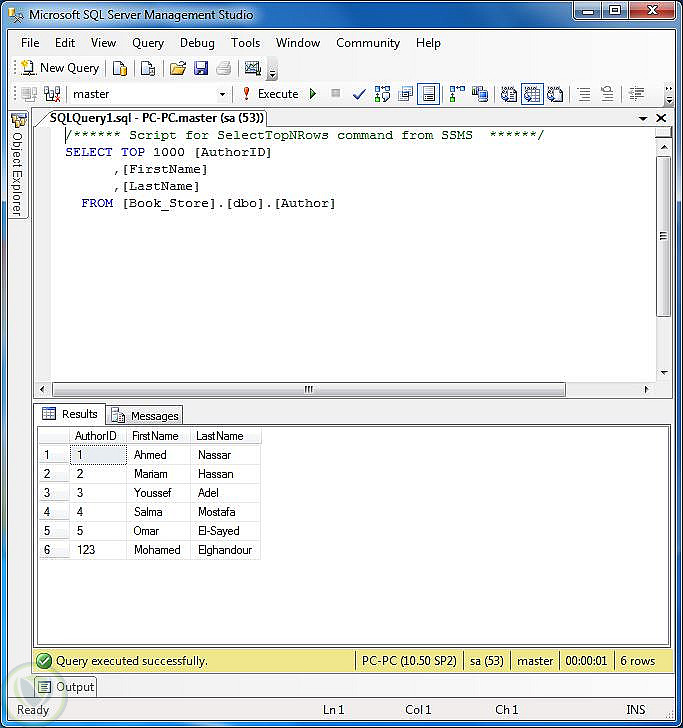Uncomment the selected lines
This screenshot has height=728, width=683.
tap(607, 94)
